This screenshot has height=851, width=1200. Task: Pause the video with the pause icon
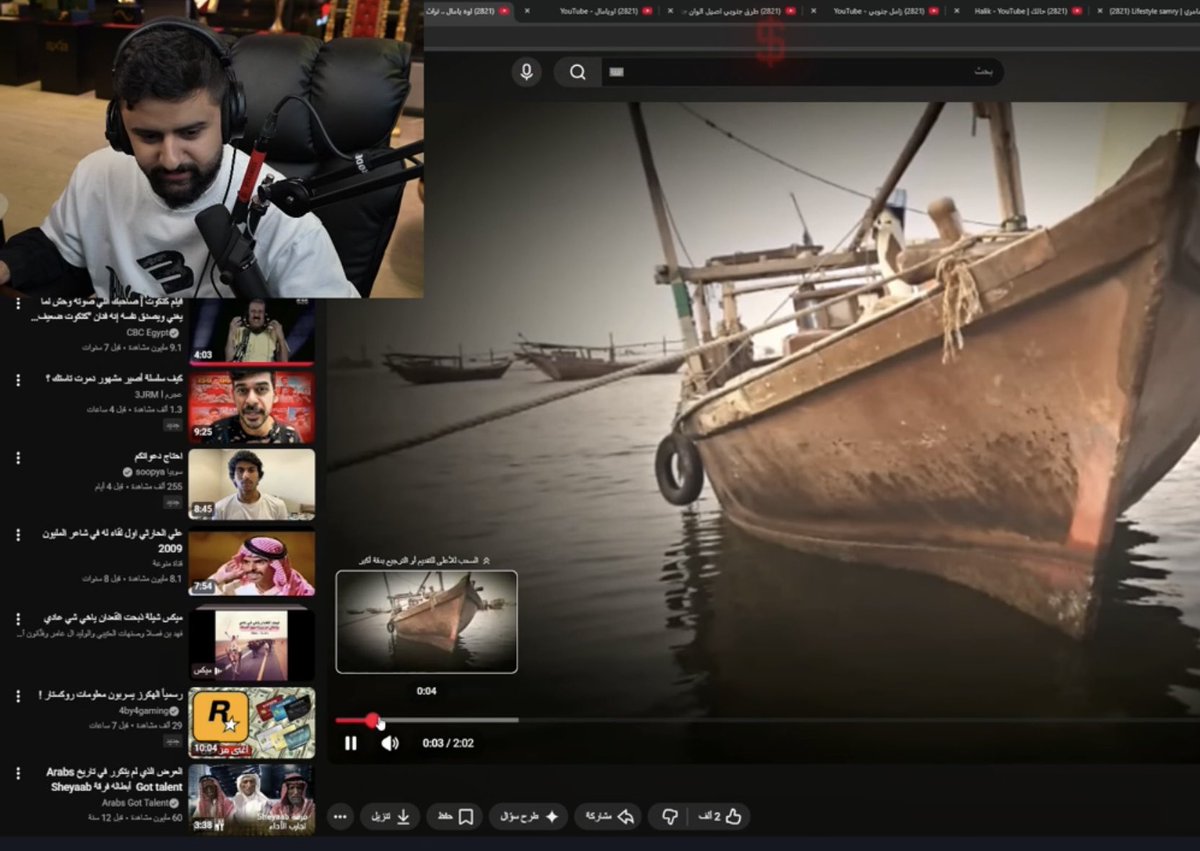coord(351,743)
